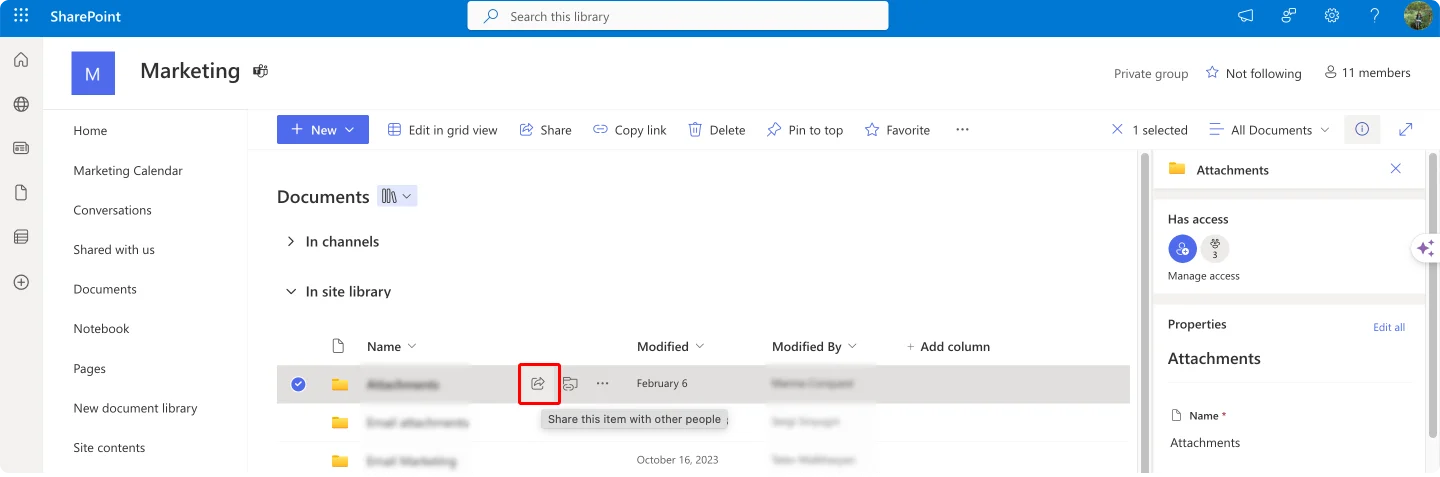
Task: Open the Modified By column dropdown
Action: 815,347
